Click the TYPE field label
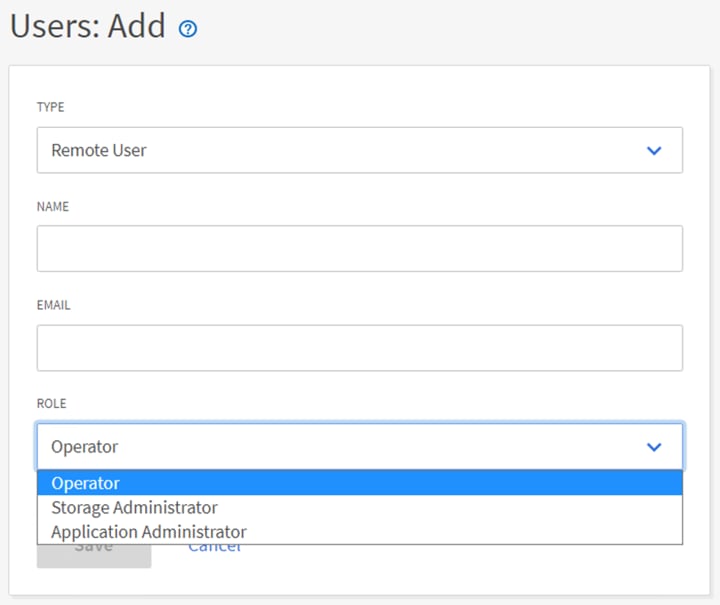720x605 pixels. coord(51,107)
